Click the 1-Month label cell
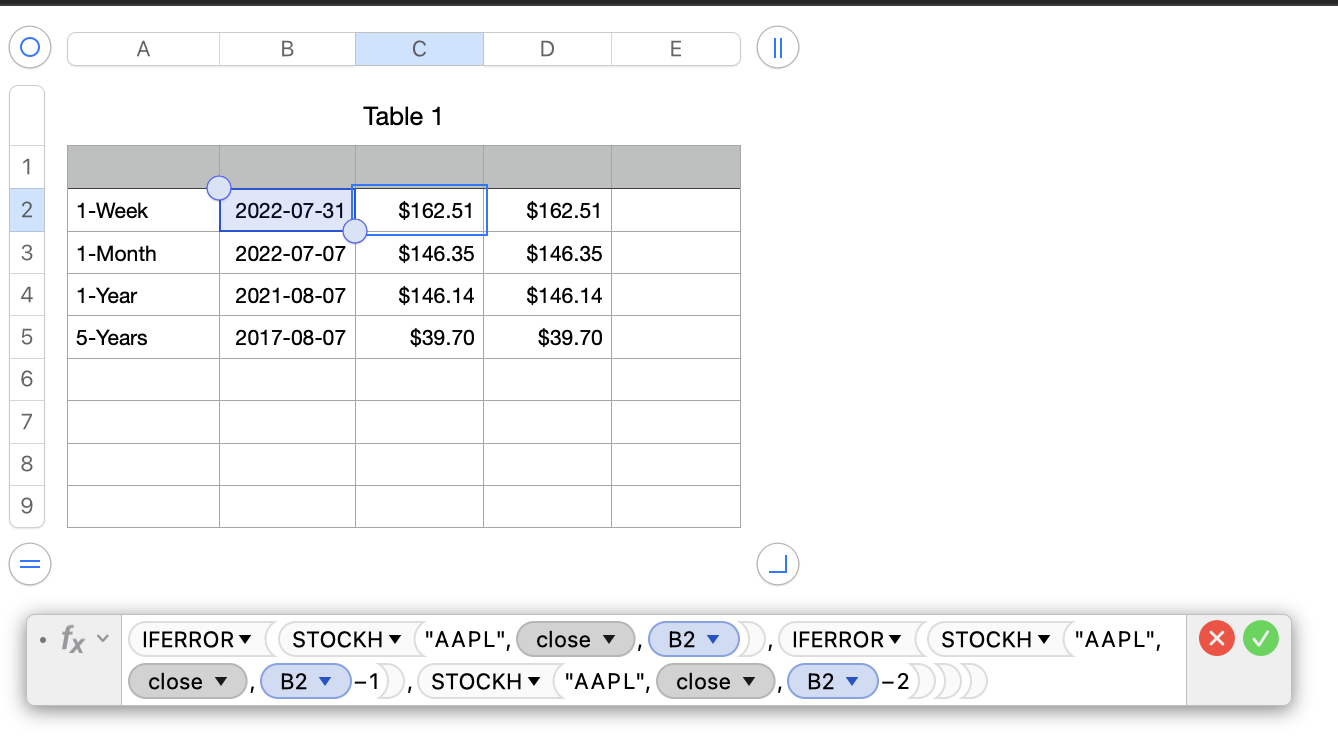1338x744 pixels. 143,253
